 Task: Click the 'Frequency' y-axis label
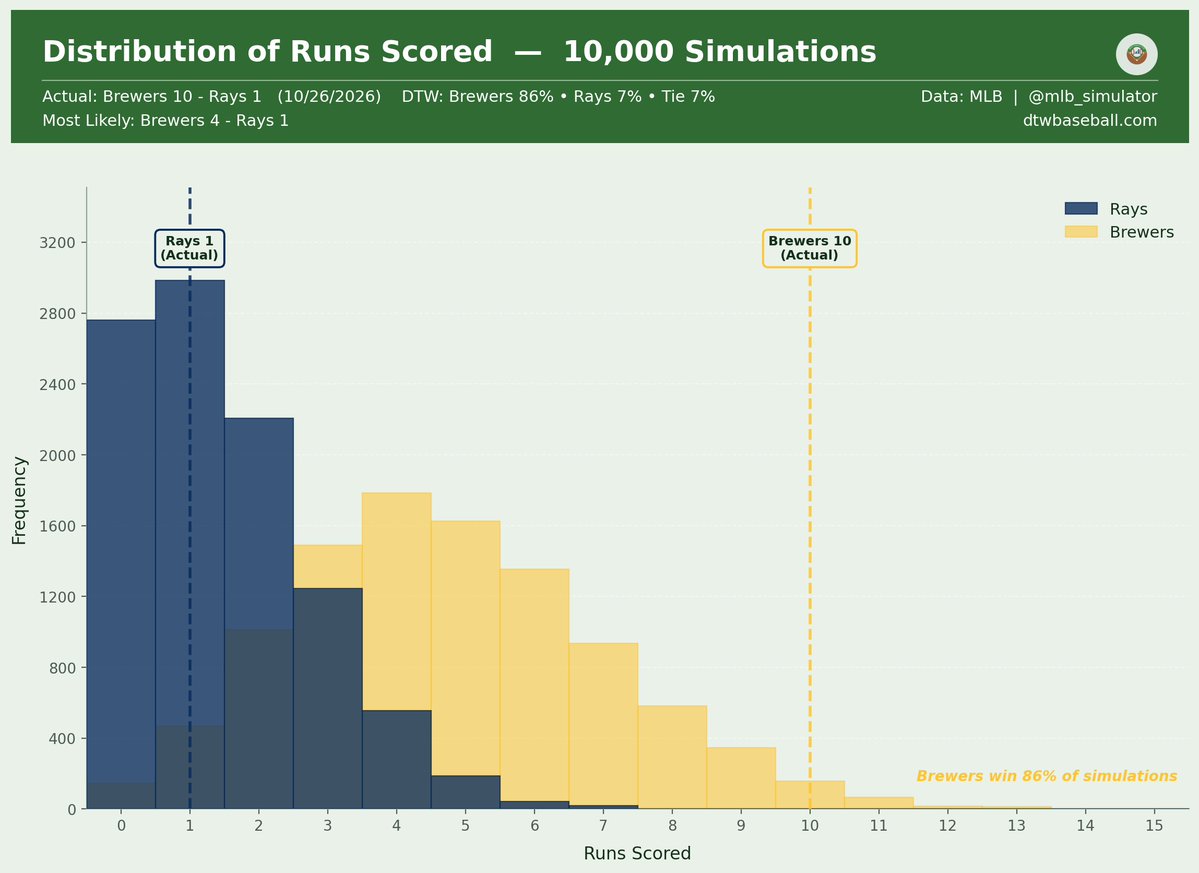click(x=19, y=501)
